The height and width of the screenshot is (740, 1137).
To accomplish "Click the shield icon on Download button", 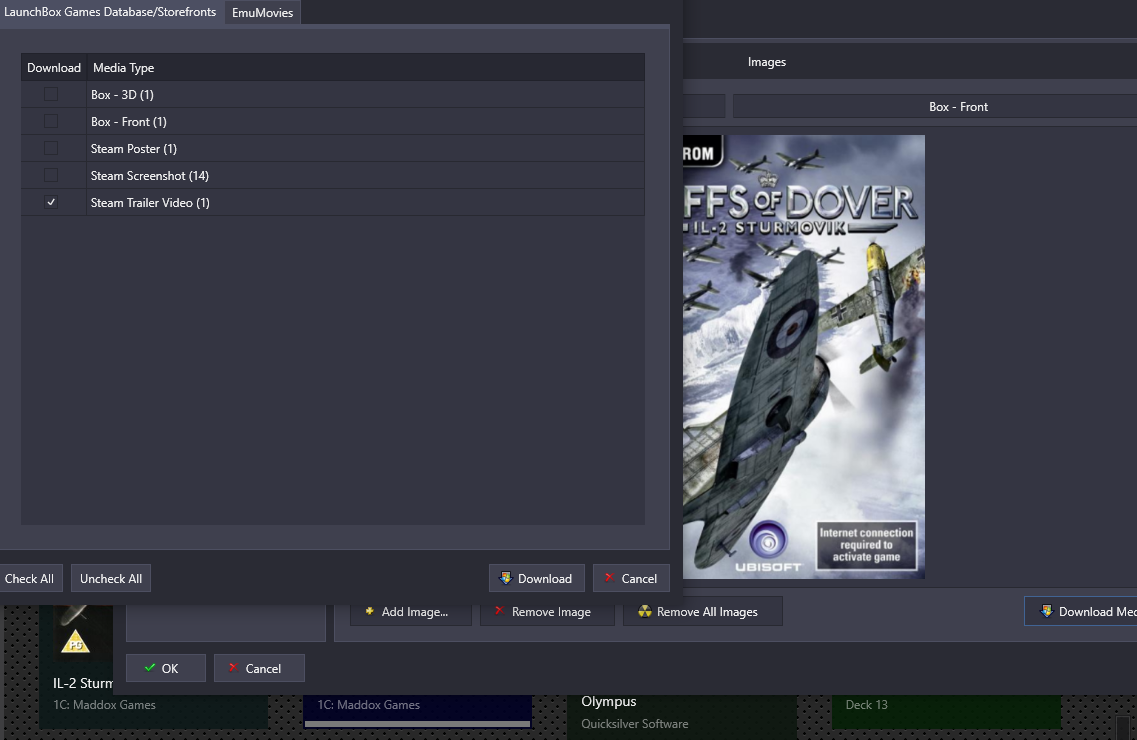I will coord(505,578).
